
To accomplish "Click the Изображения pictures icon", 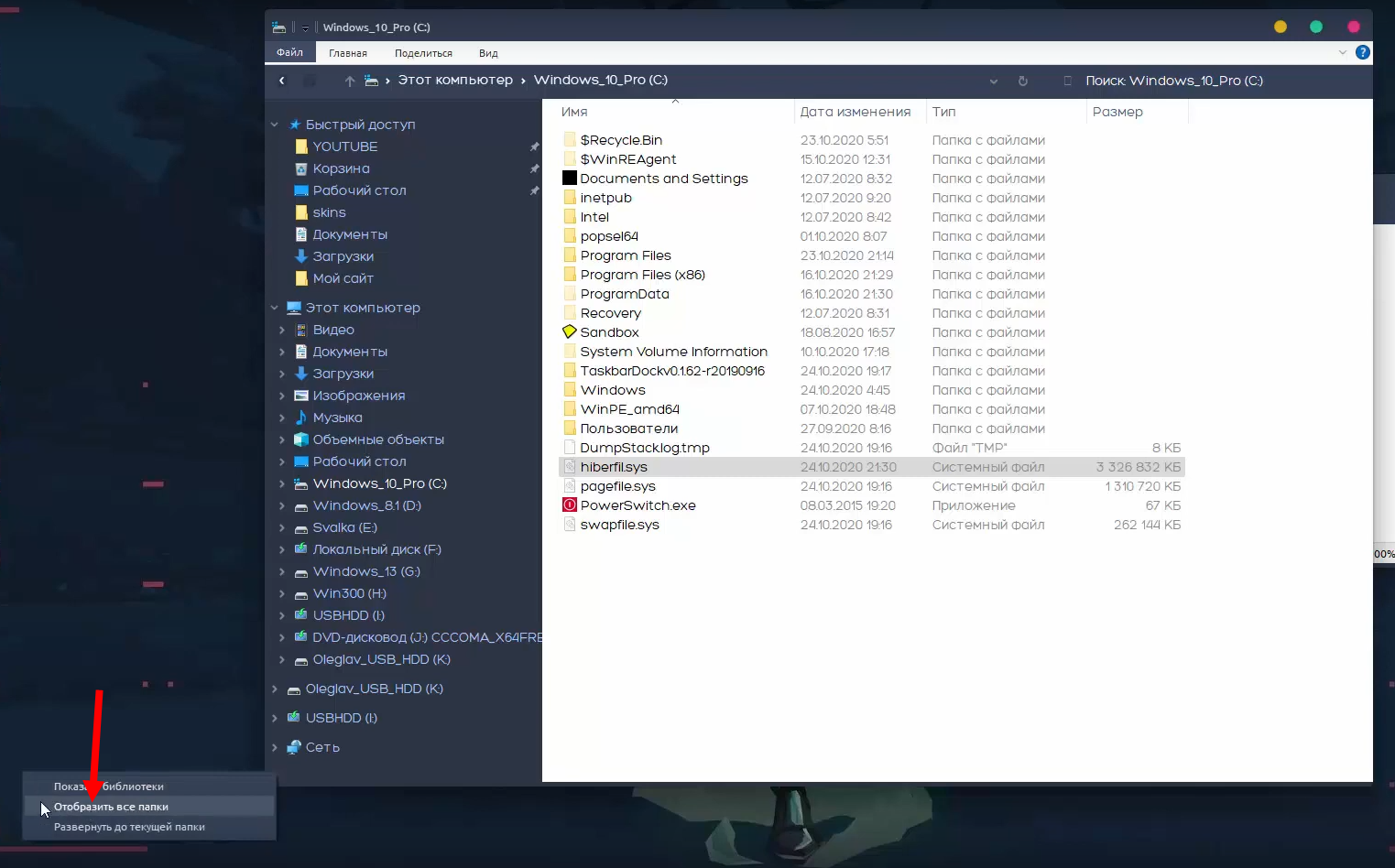I will [x=301, y=396].
